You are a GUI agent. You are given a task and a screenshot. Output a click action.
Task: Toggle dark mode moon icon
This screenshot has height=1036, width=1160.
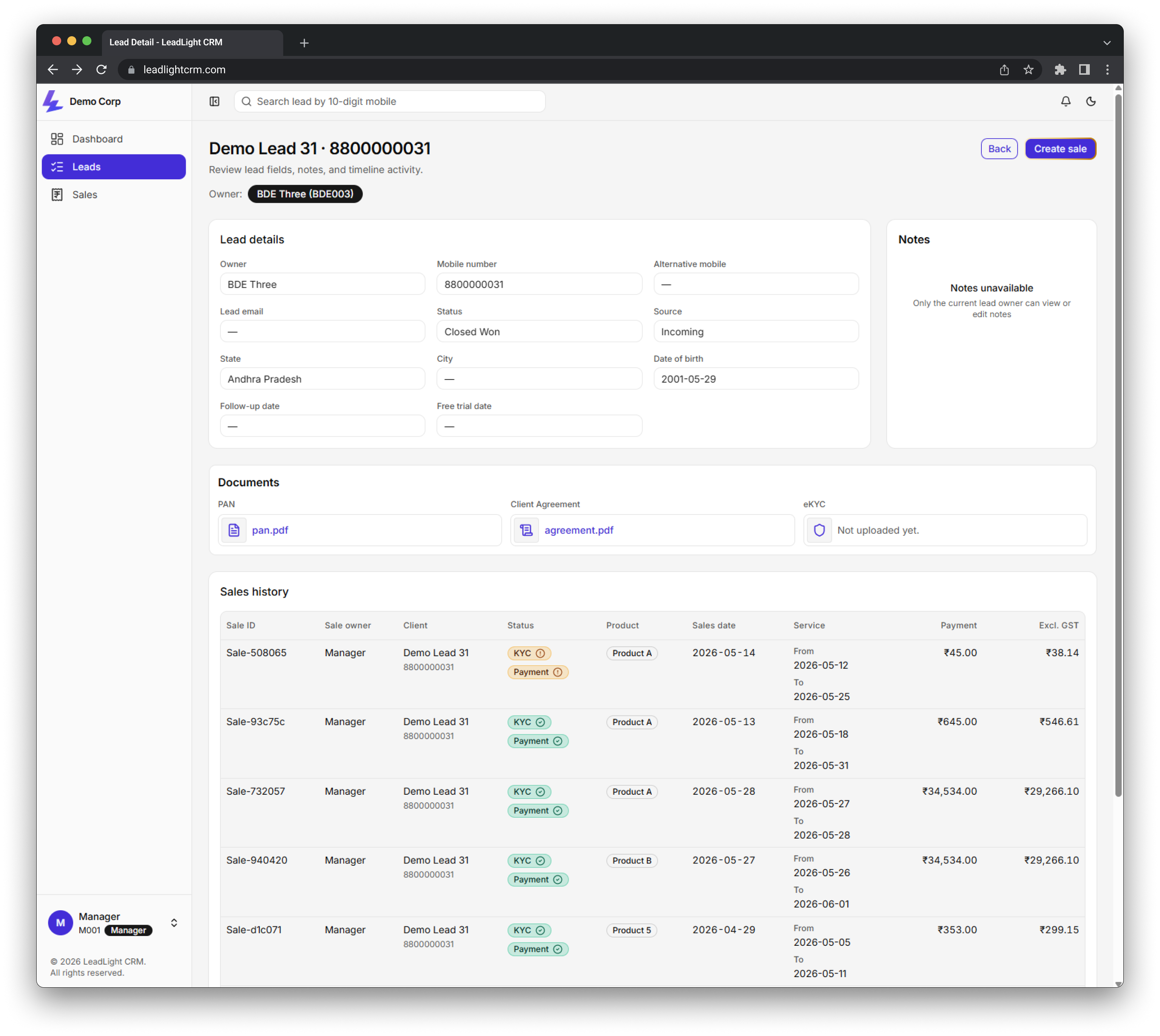tap(1091, 101)
